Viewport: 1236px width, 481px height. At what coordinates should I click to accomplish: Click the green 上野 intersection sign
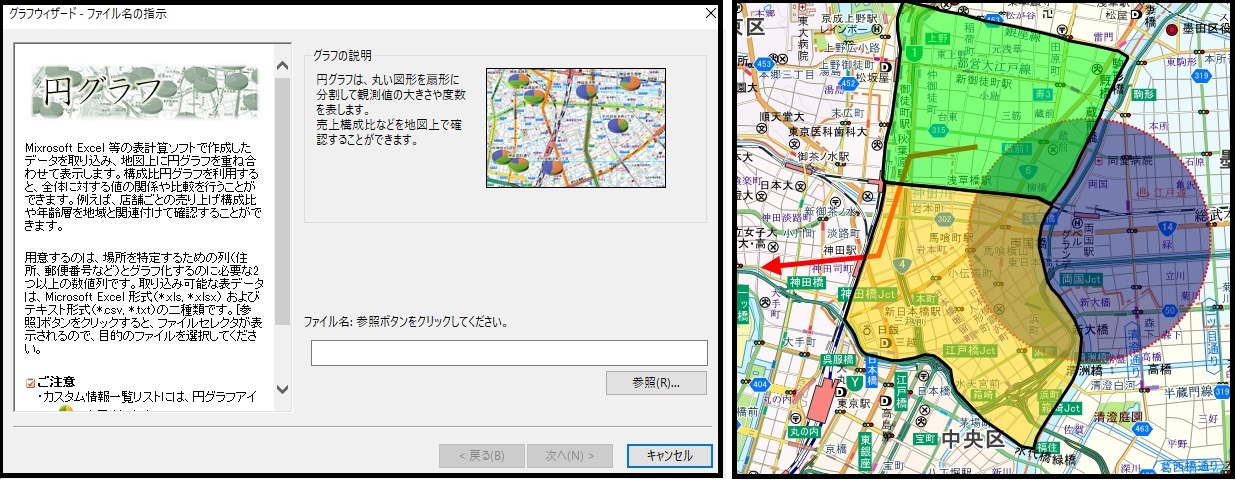click(939, 38)
